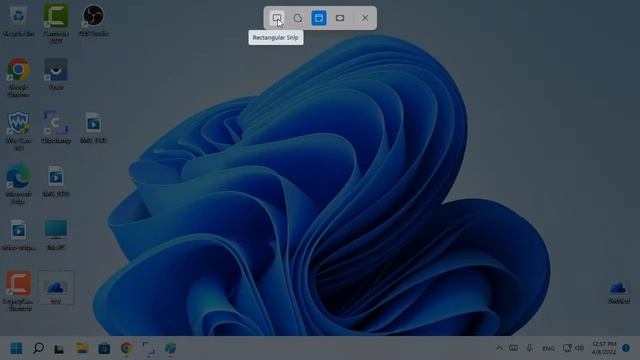640x360 pixels.
Task: Show hidden system tray icons
Action: pos(499,348)
